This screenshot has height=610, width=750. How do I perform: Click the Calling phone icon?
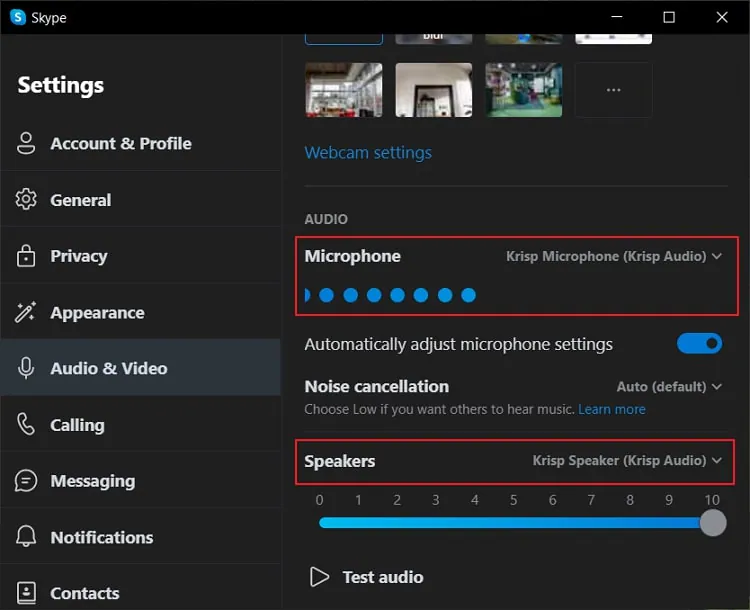tap(26, 424)
